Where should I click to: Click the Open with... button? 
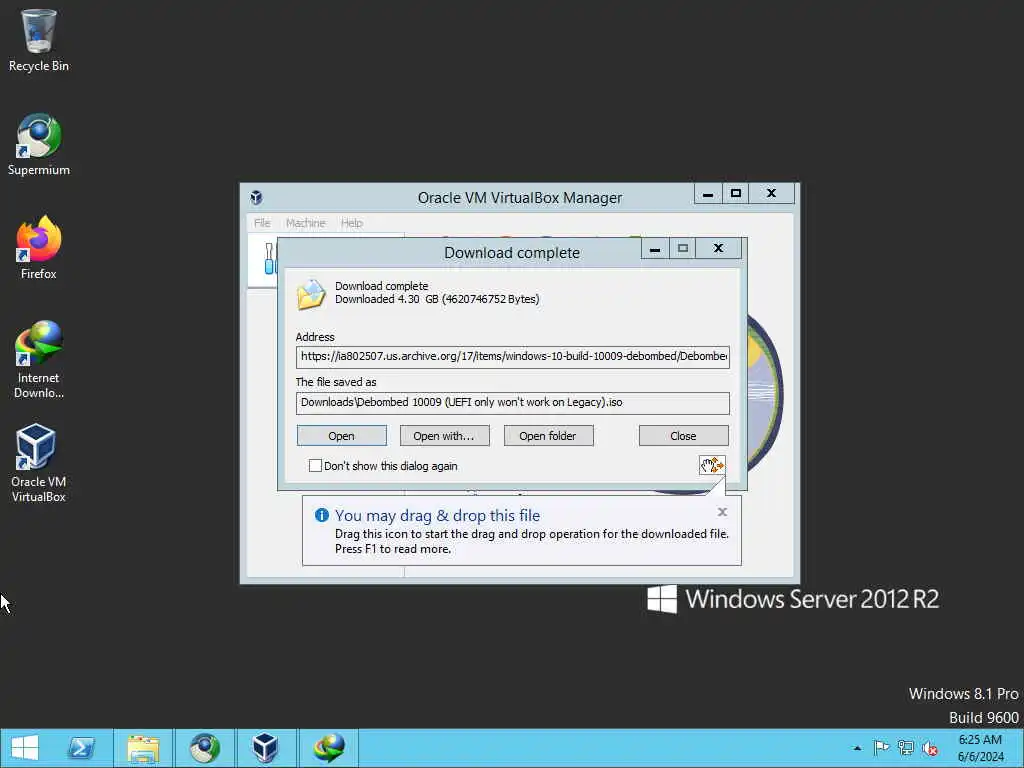coord(444,436)
